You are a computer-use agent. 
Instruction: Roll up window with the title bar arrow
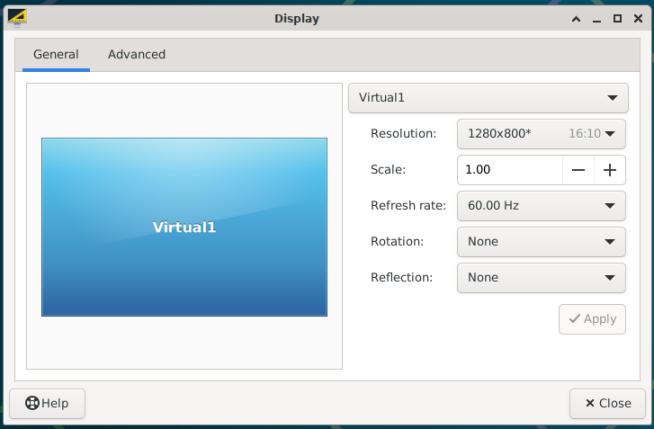pos(576,19)
